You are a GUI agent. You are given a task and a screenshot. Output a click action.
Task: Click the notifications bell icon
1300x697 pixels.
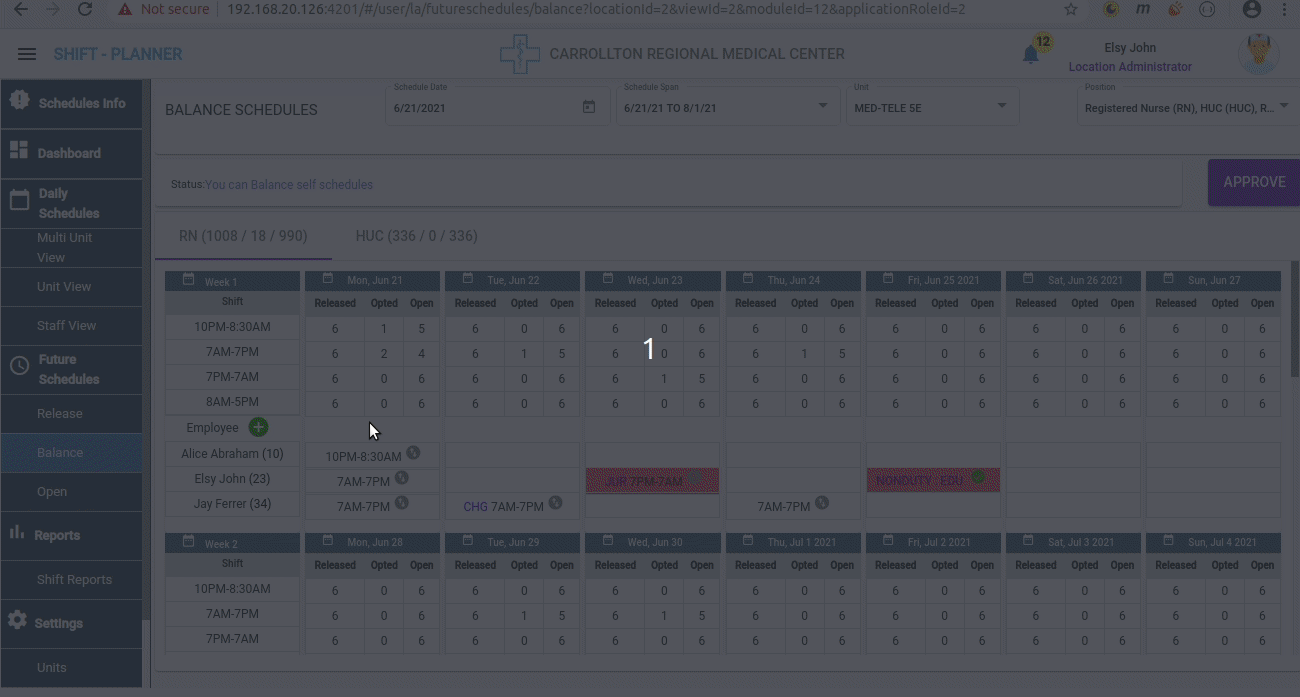click(1031, 55)
